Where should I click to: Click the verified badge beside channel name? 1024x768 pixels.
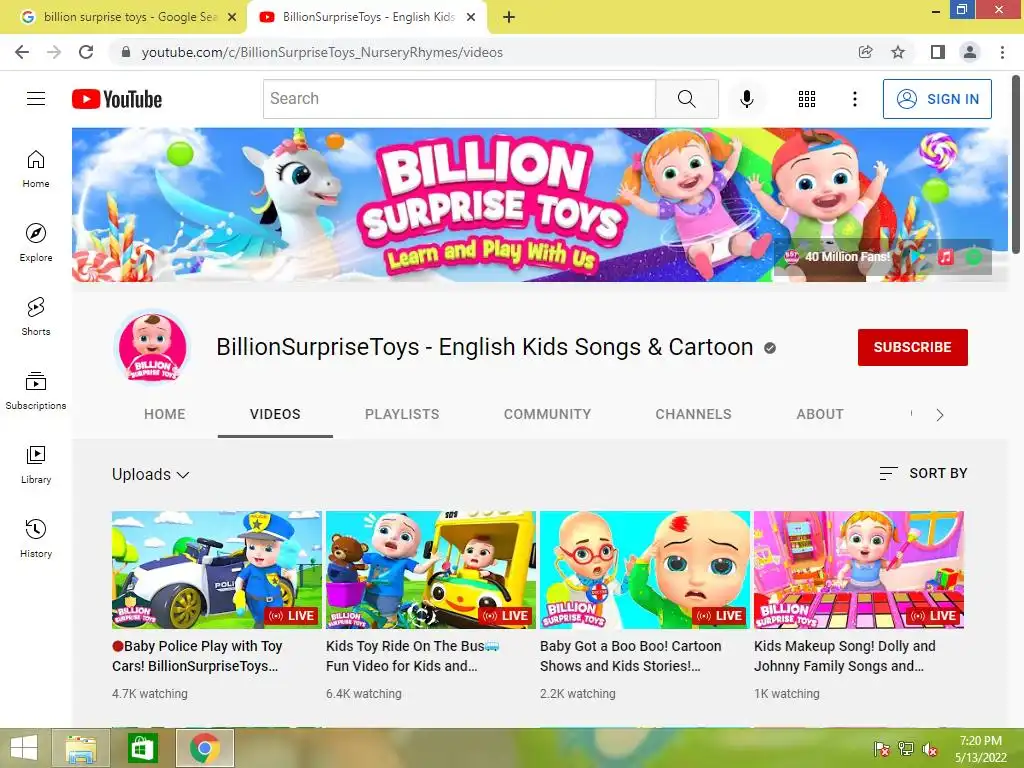coord(770,348)
